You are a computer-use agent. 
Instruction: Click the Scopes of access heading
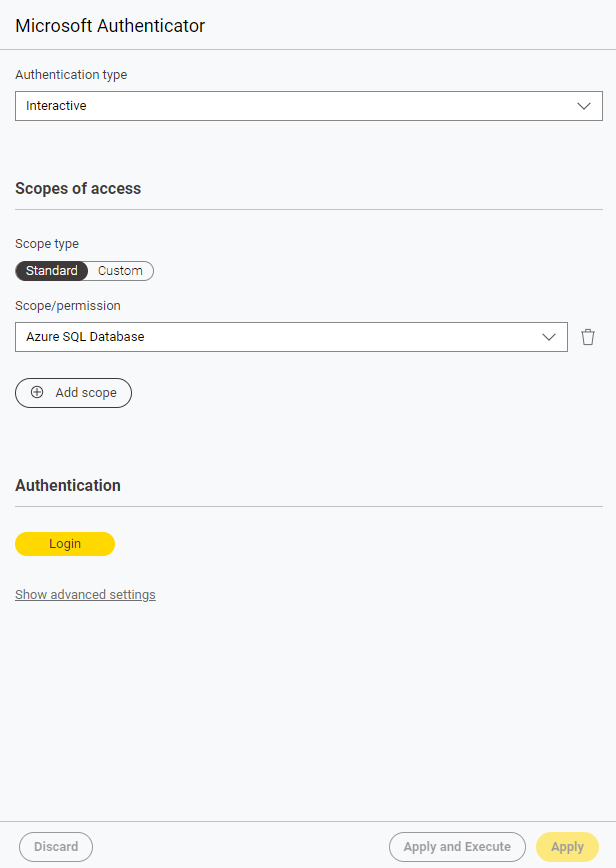point(78,188)
